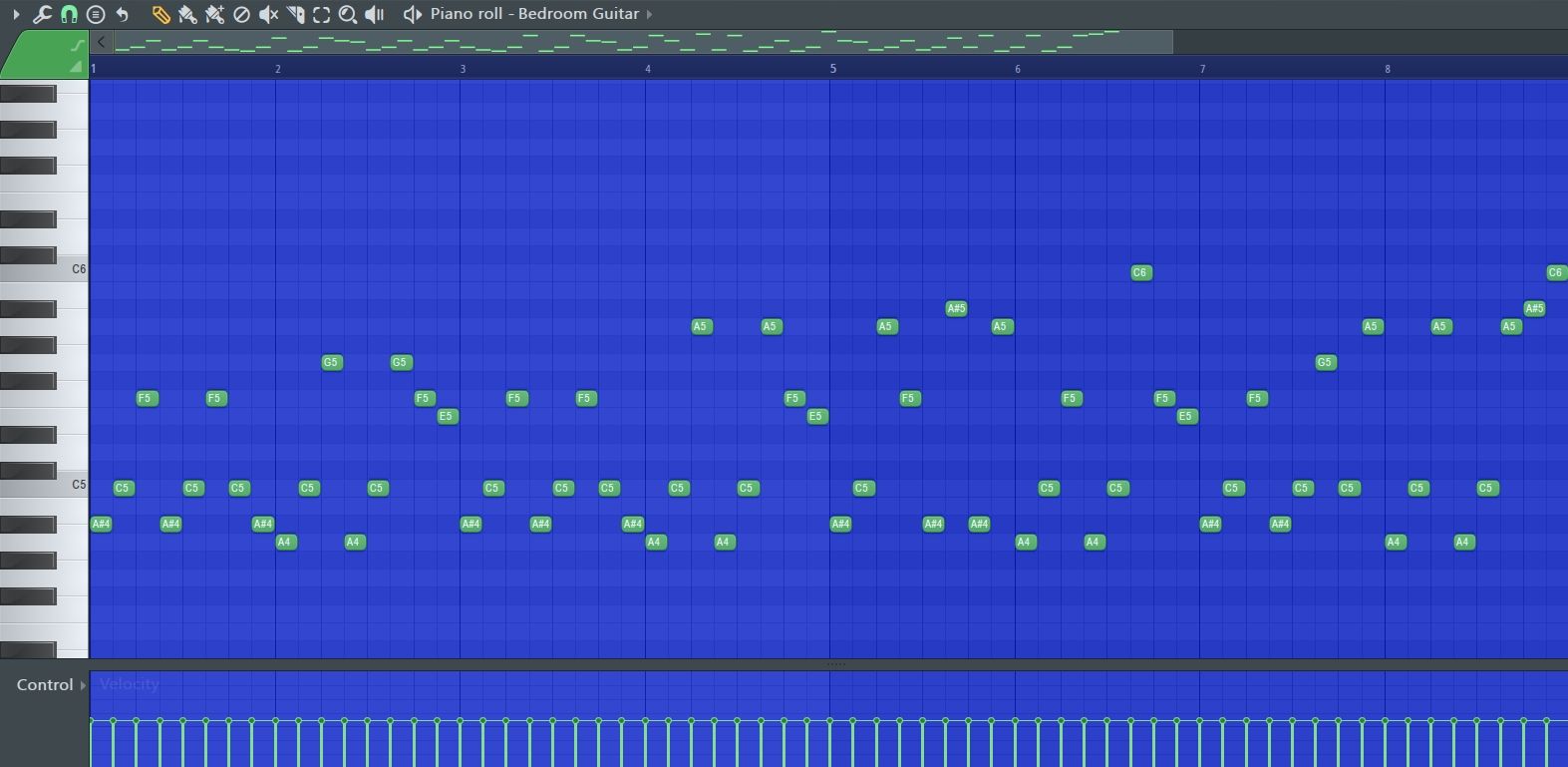Click the Piano roll - Bedroom Guitar title

pyautogui.click(x=534, y=14)
